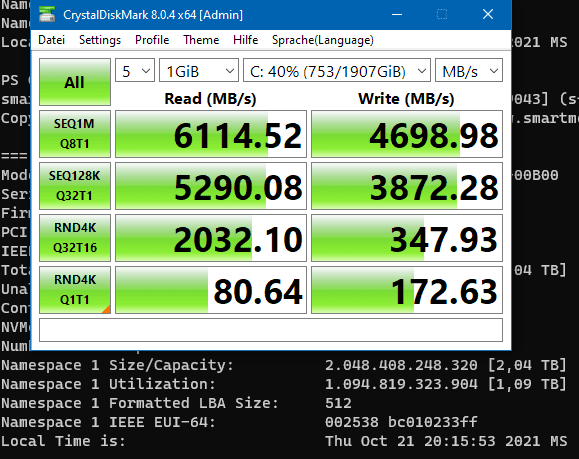Close the CrystalDiskMark window
The image size is (579, 459).
(x=488, y=14)
